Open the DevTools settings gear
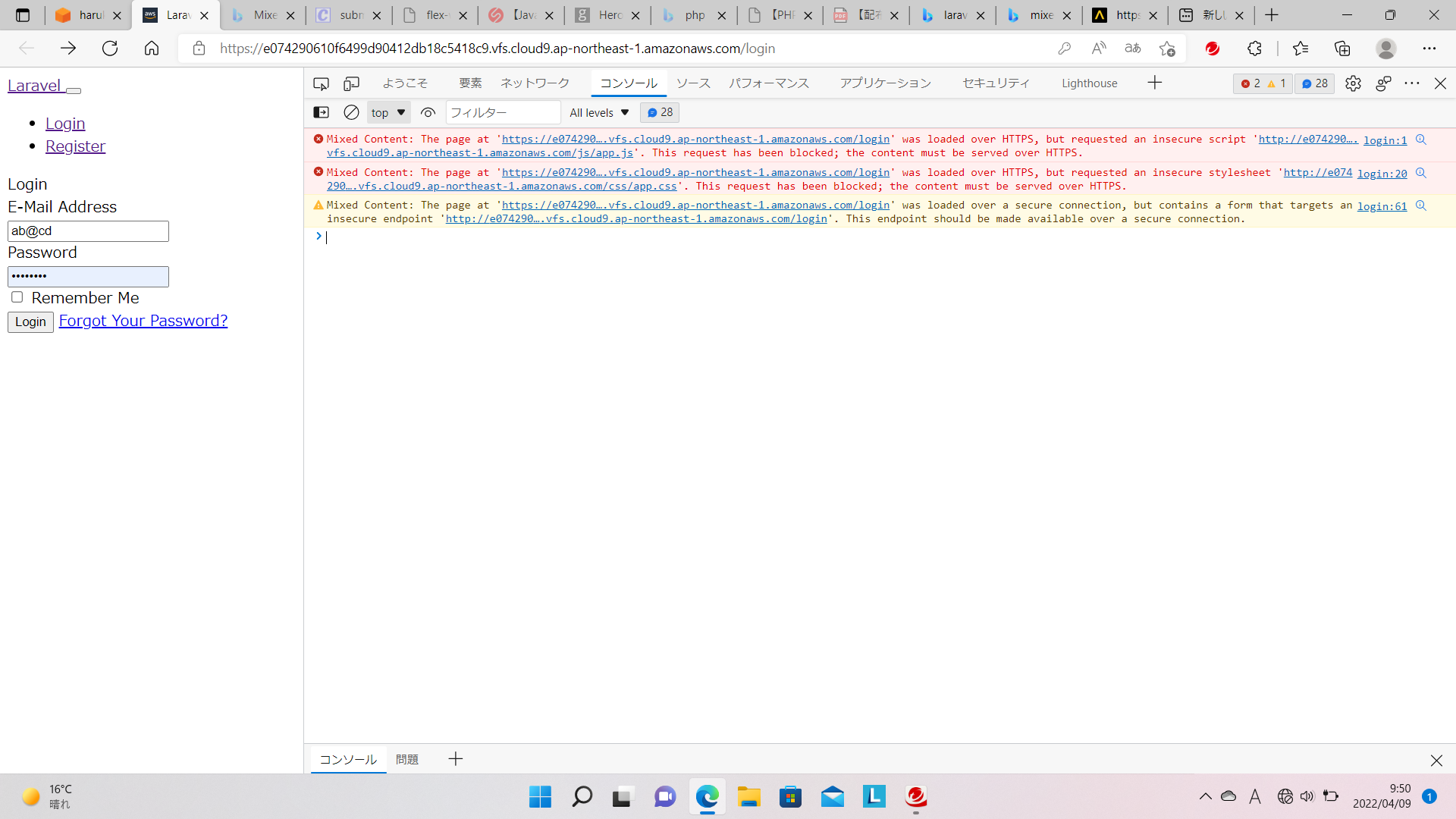1456x819 pixels. click(x=1354, y=83)
